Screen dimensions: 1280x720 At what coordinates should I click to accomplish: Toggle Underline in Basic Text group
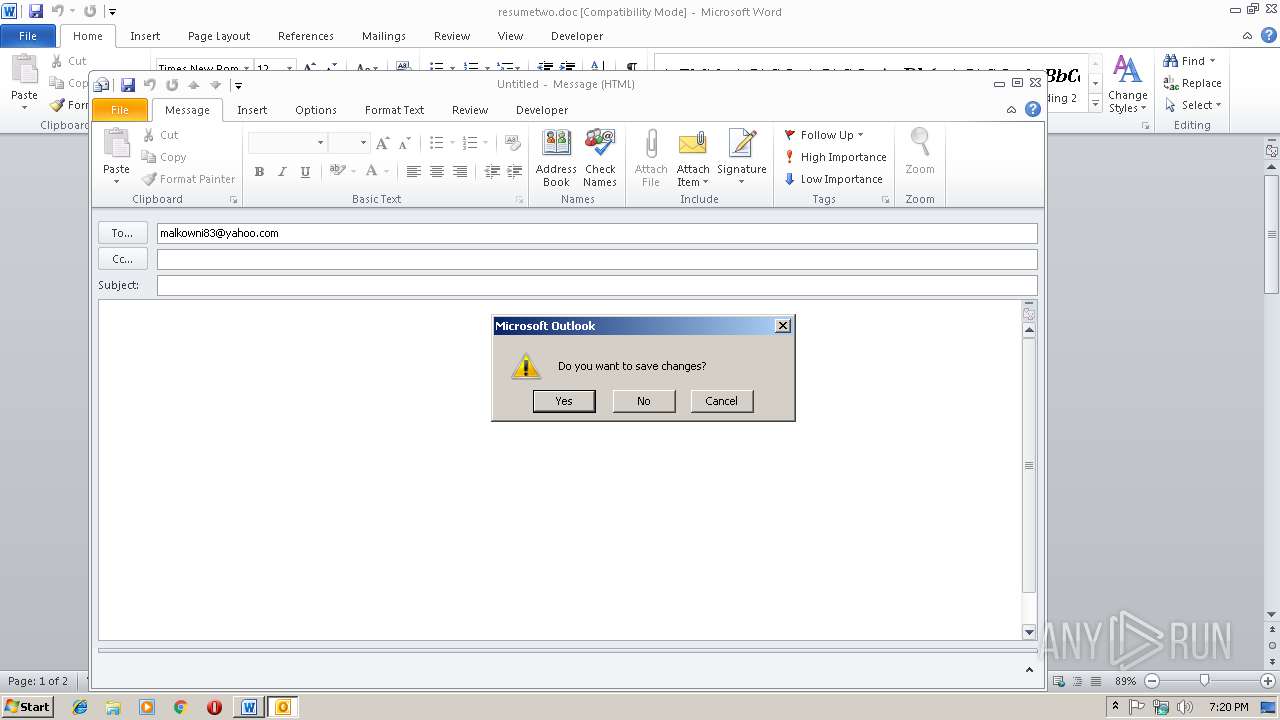click(305, 172)
